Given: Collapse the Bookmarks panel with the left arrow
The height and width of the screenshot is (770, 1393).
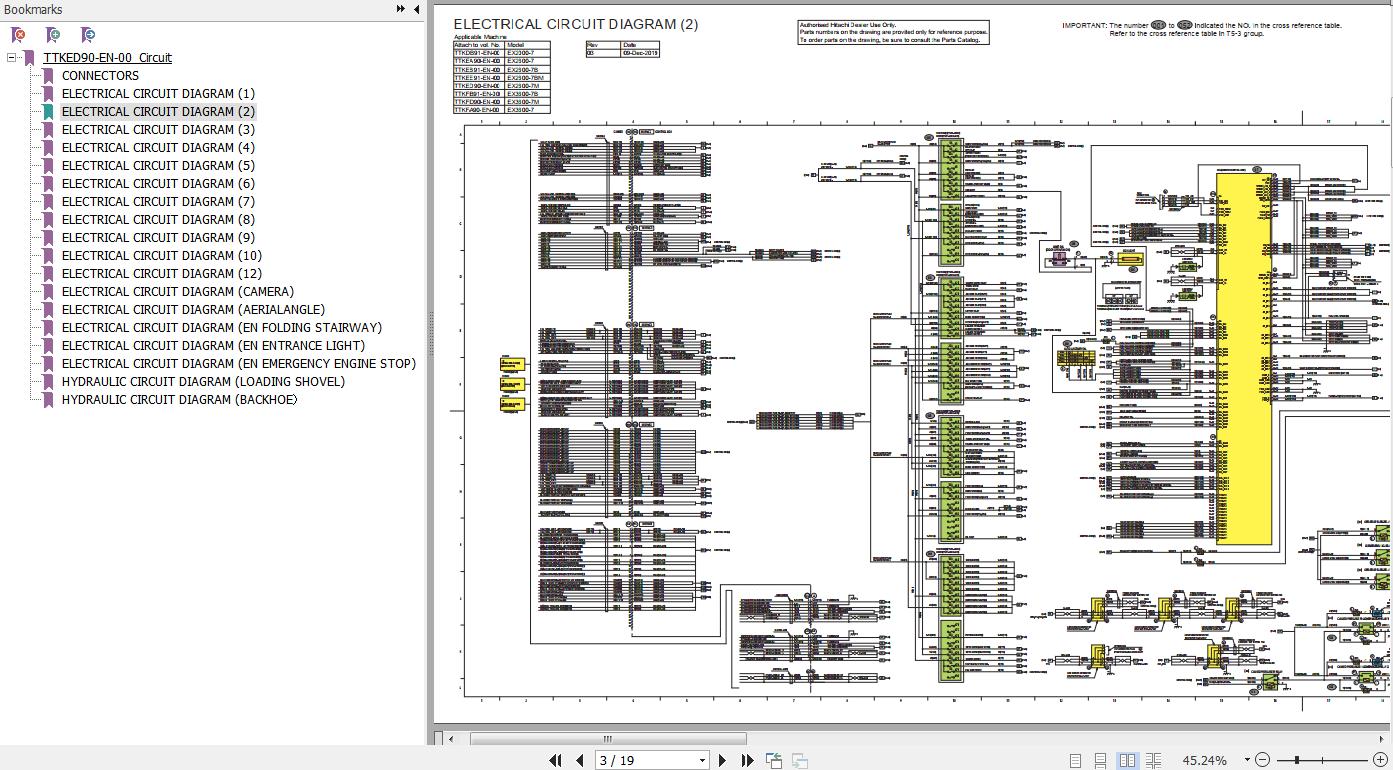Looking at the screenshot, I should coord(416,9).
